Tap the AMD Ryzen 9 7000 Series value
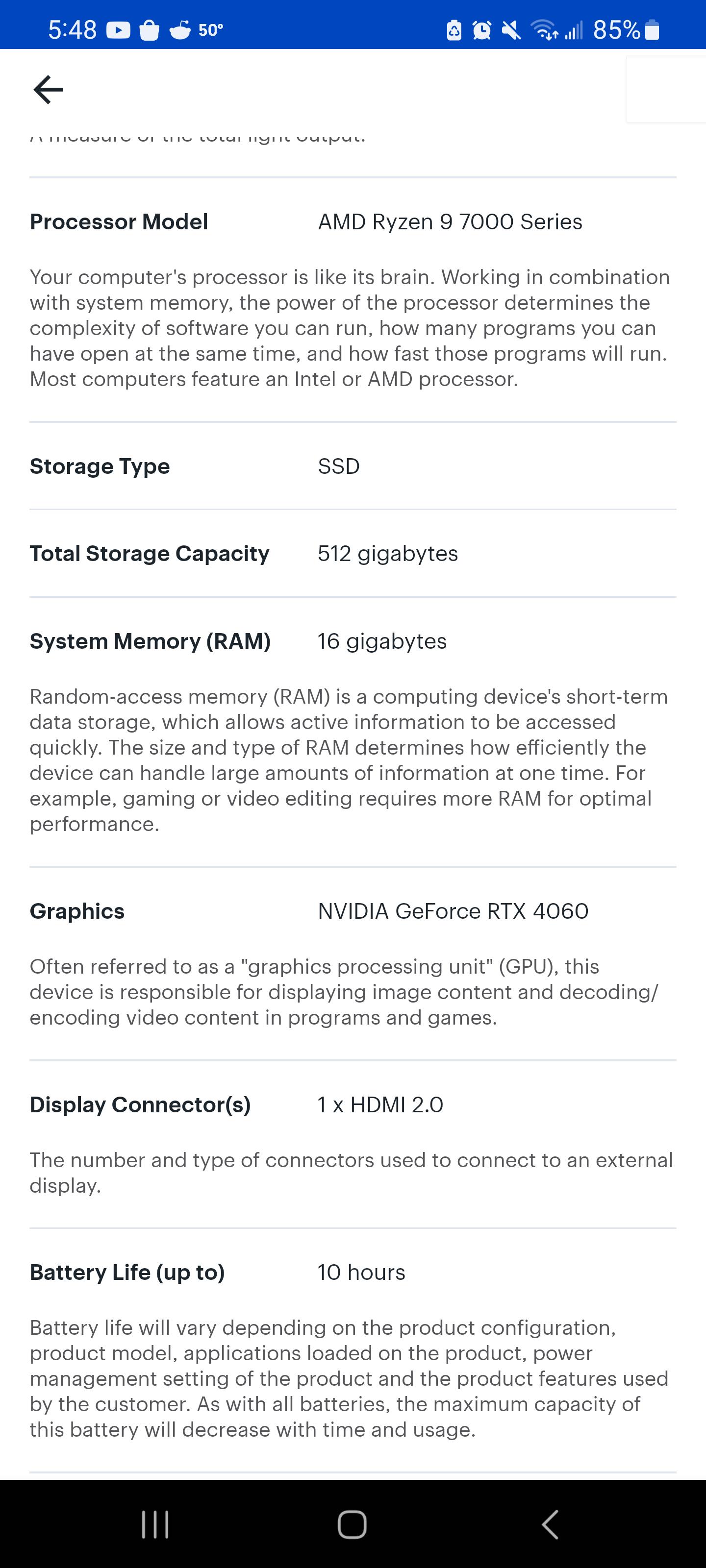706x1568 pixels. 450,221
